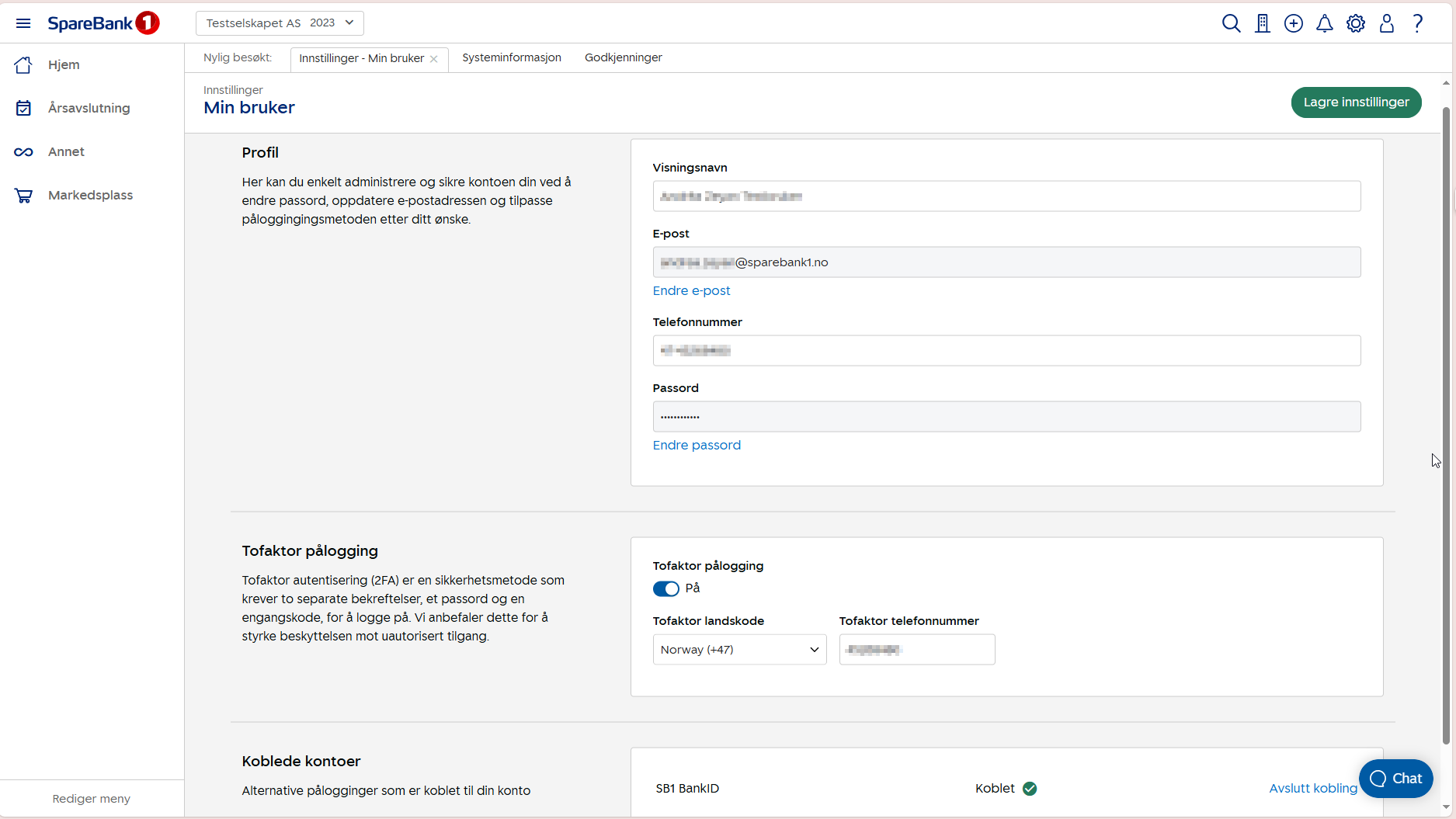Go to Årsavslutning in the sidebar

pyautogui.click(x=89, y=108)
